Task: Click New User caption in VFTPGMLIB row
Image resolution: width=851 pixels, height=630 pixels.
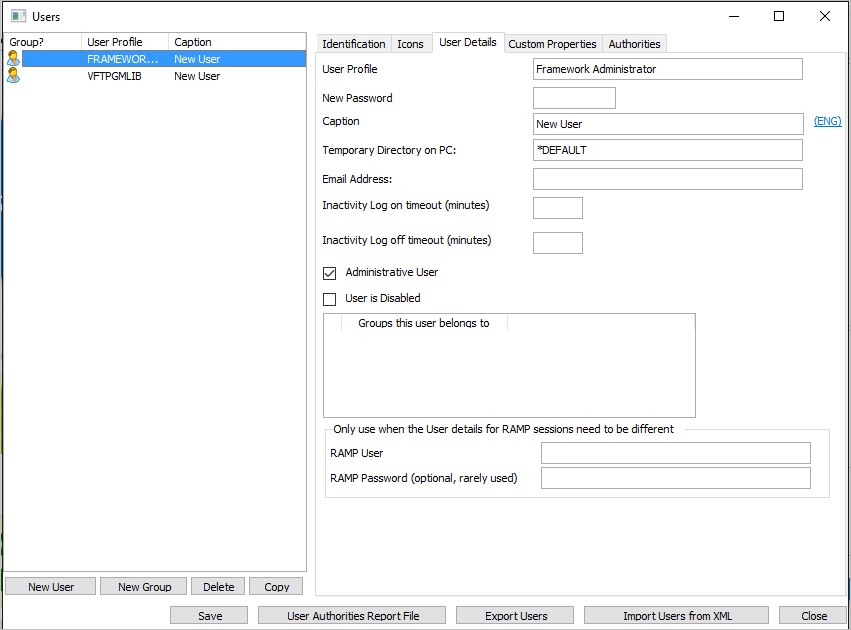Action: tap(197, 76)
